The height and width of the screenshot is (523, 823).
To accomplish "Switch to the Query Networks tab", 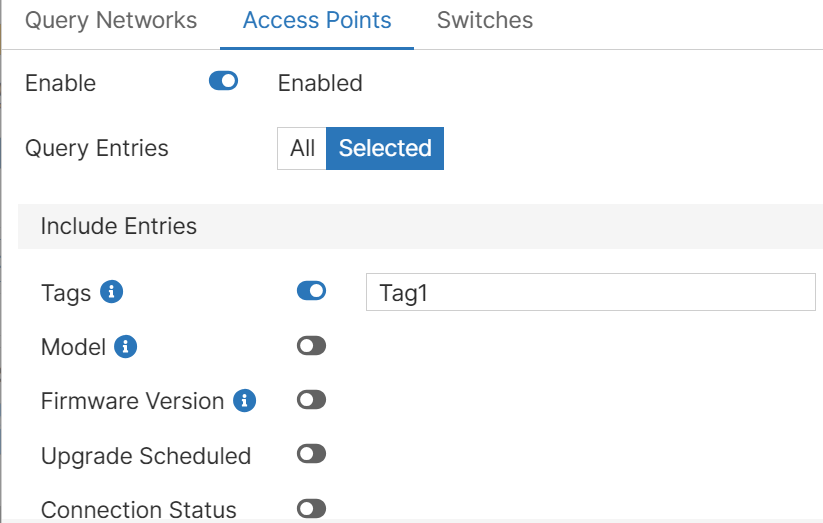I will point(110,21).
